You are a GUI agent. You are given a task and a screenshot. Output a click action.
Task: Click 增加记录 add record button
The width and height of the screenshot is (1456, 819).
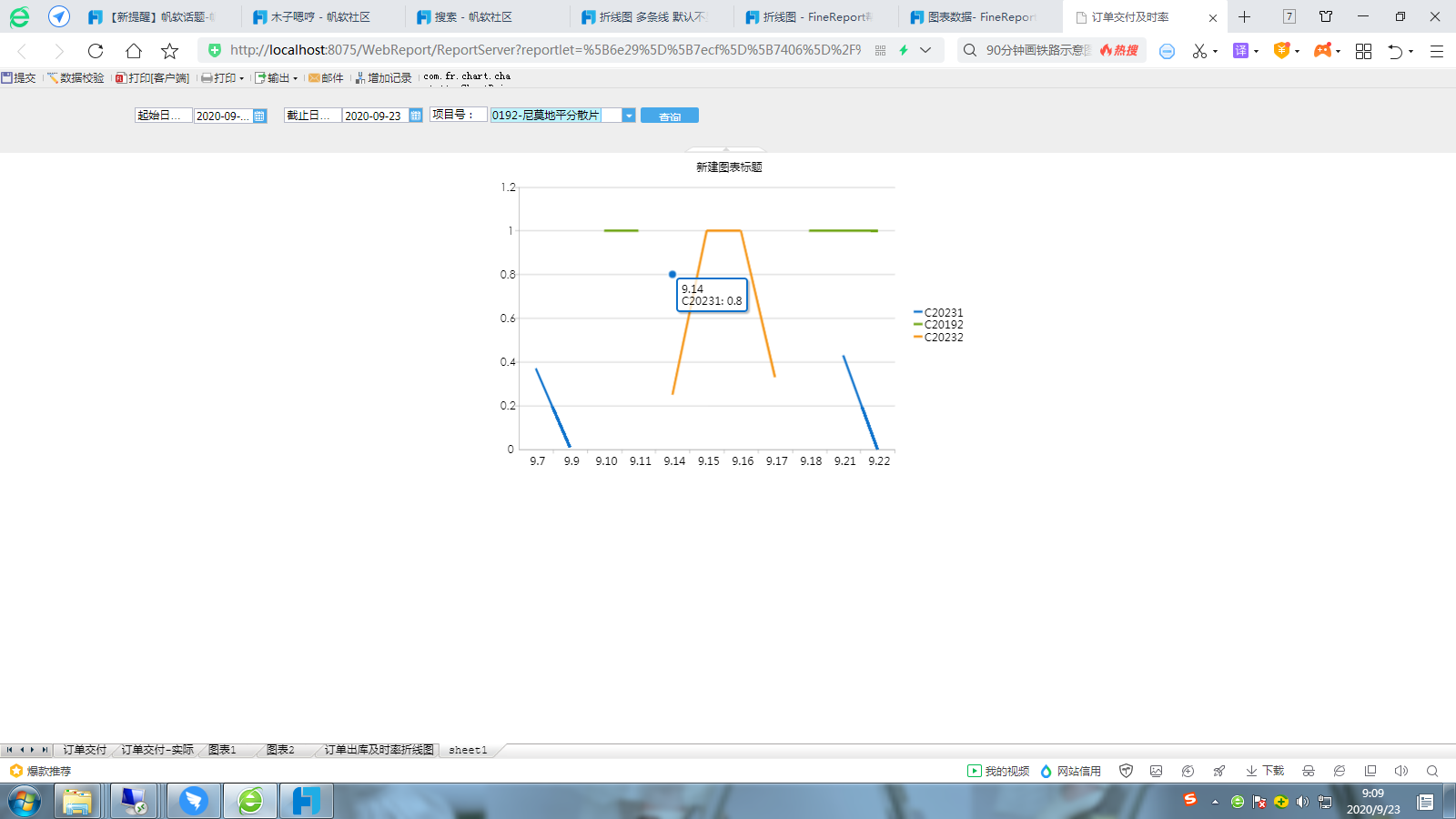point(383,78)
